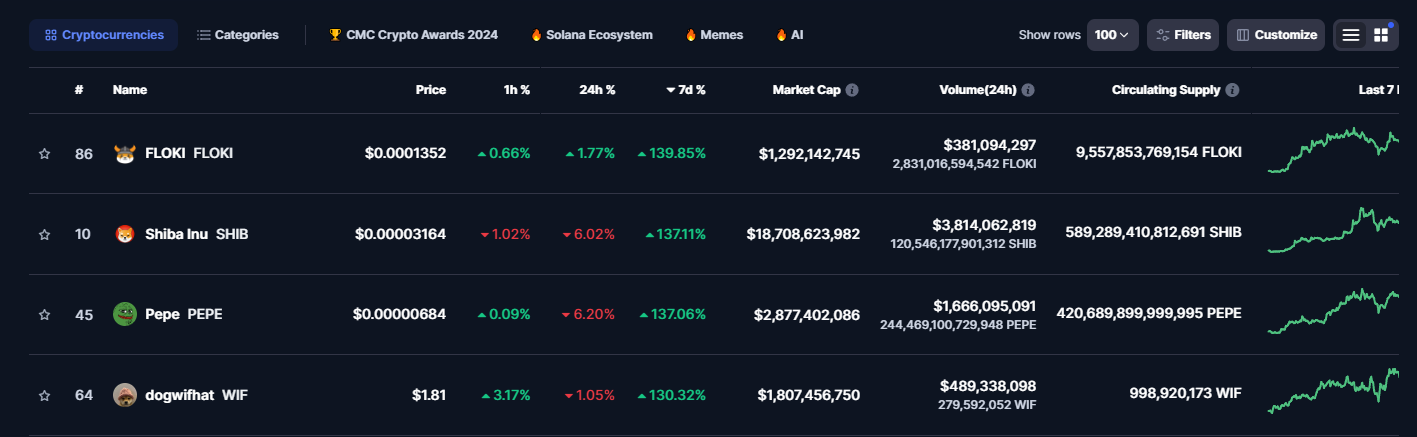Sort by the 7d % column

686,90
